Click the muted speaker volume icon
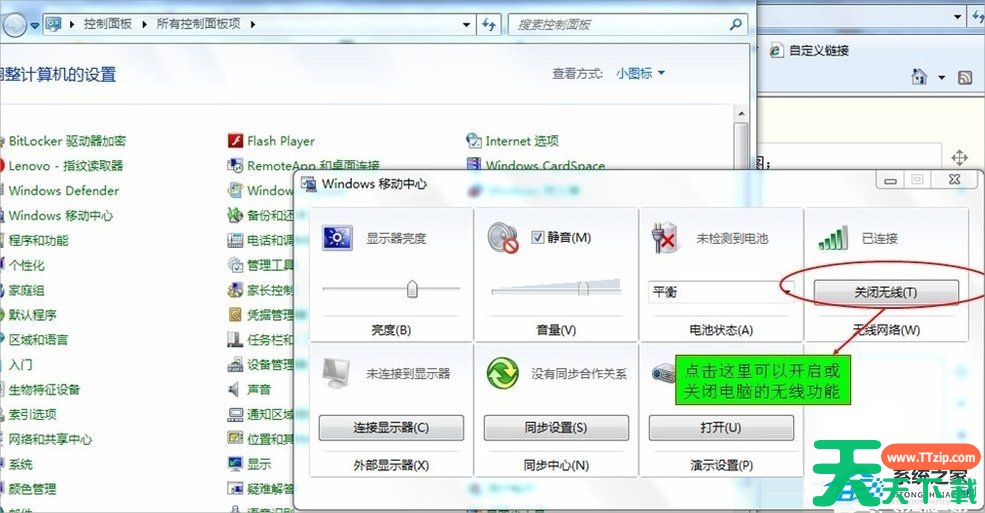Image resolution: width=985 pixels, height=513 pixels. (501, 238)
